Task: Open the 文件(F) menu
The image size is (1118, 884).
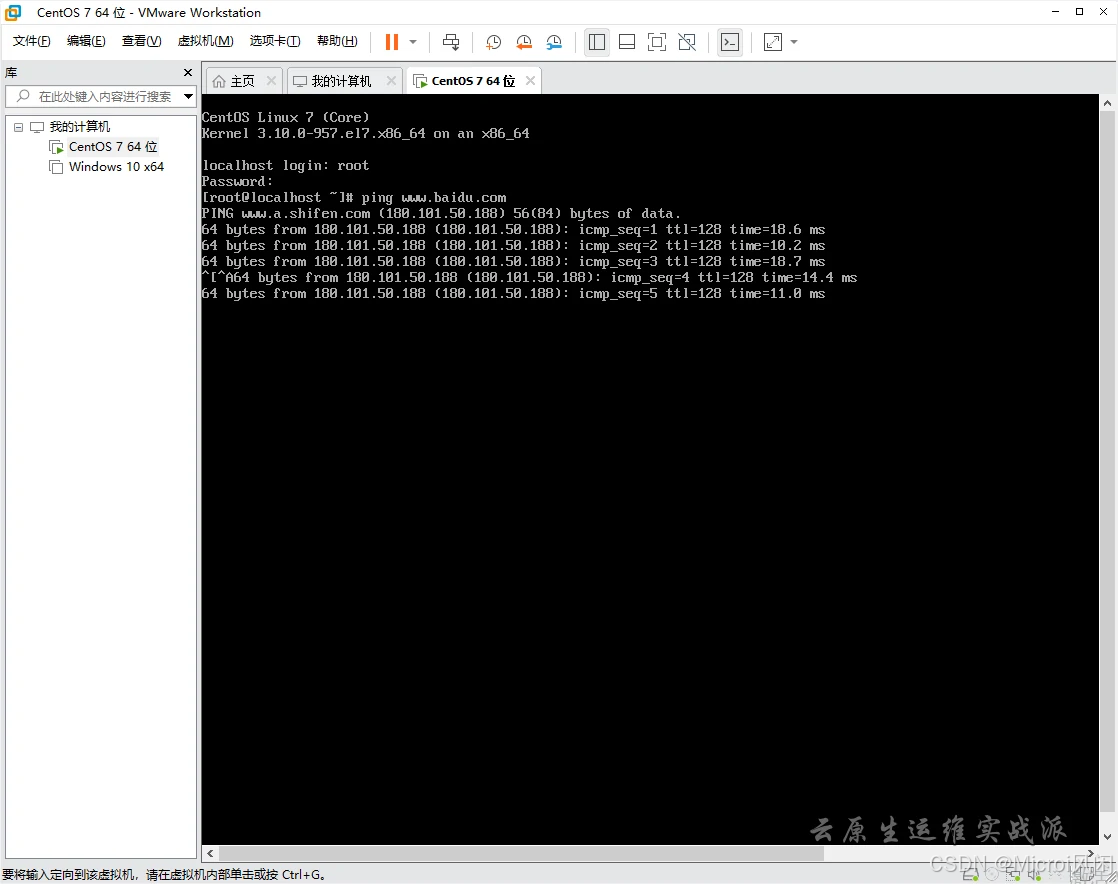Action: click(31, 41)
